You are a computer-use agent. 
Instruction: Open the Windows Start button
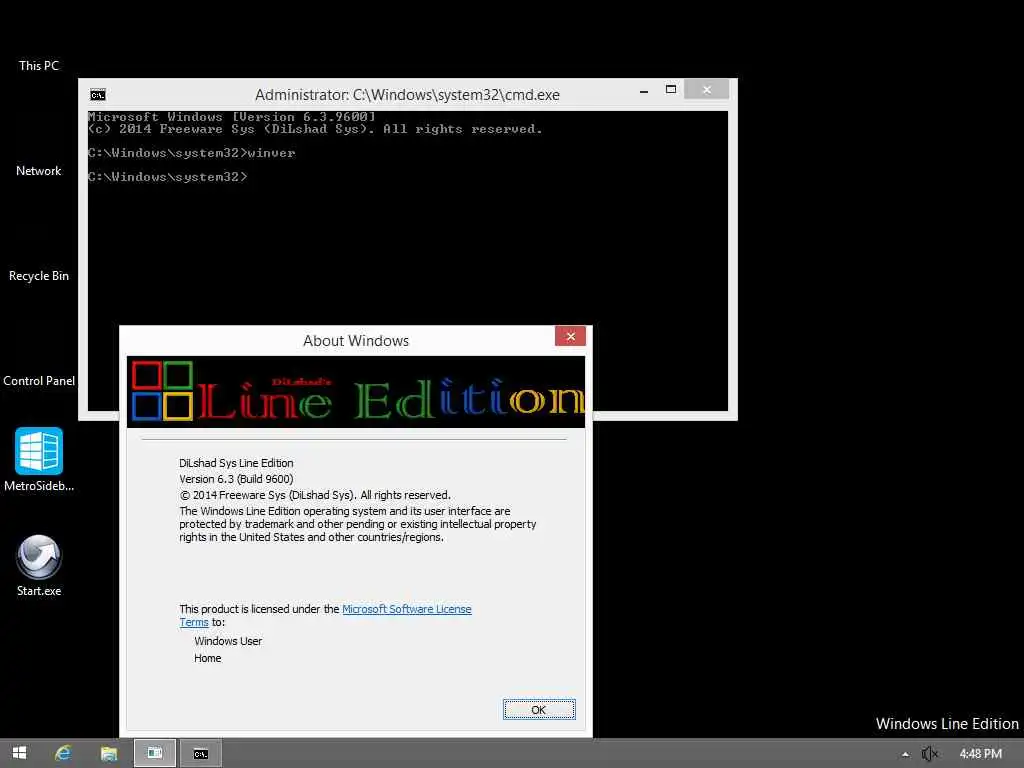tap(20, 753)
